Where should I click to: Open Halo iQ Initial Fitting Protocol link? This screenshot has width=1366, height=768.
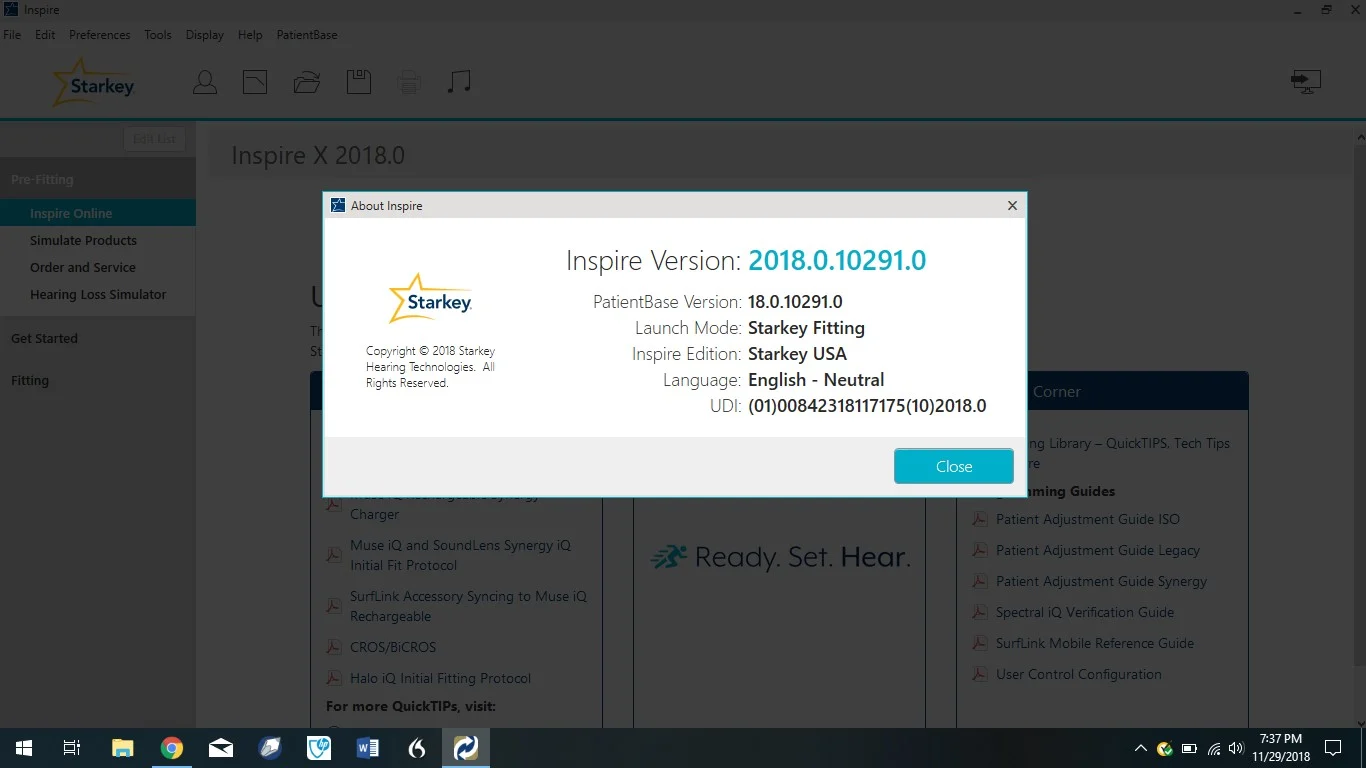point(440,678)
